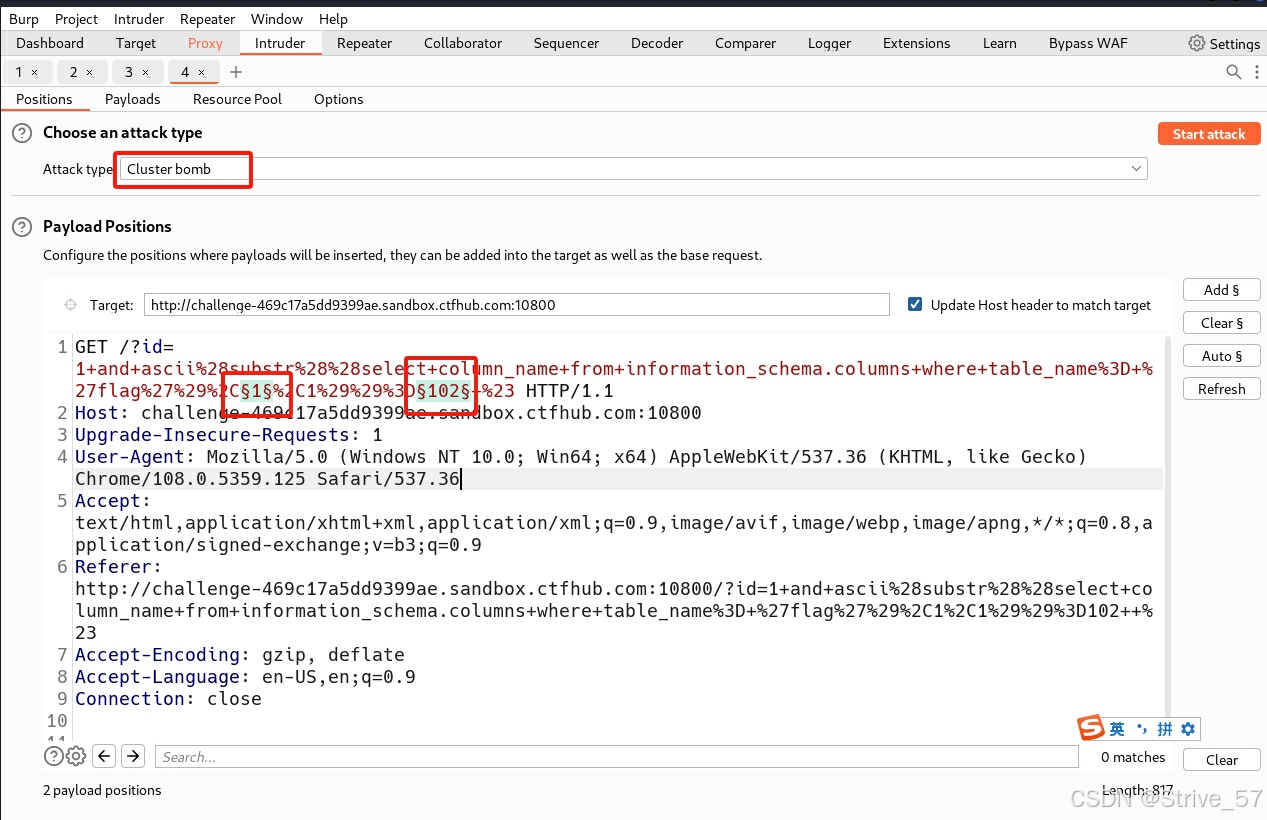This screenshot has height=820, width=1267.
Task: Open the Burp menu
Action: click(24, 19)
